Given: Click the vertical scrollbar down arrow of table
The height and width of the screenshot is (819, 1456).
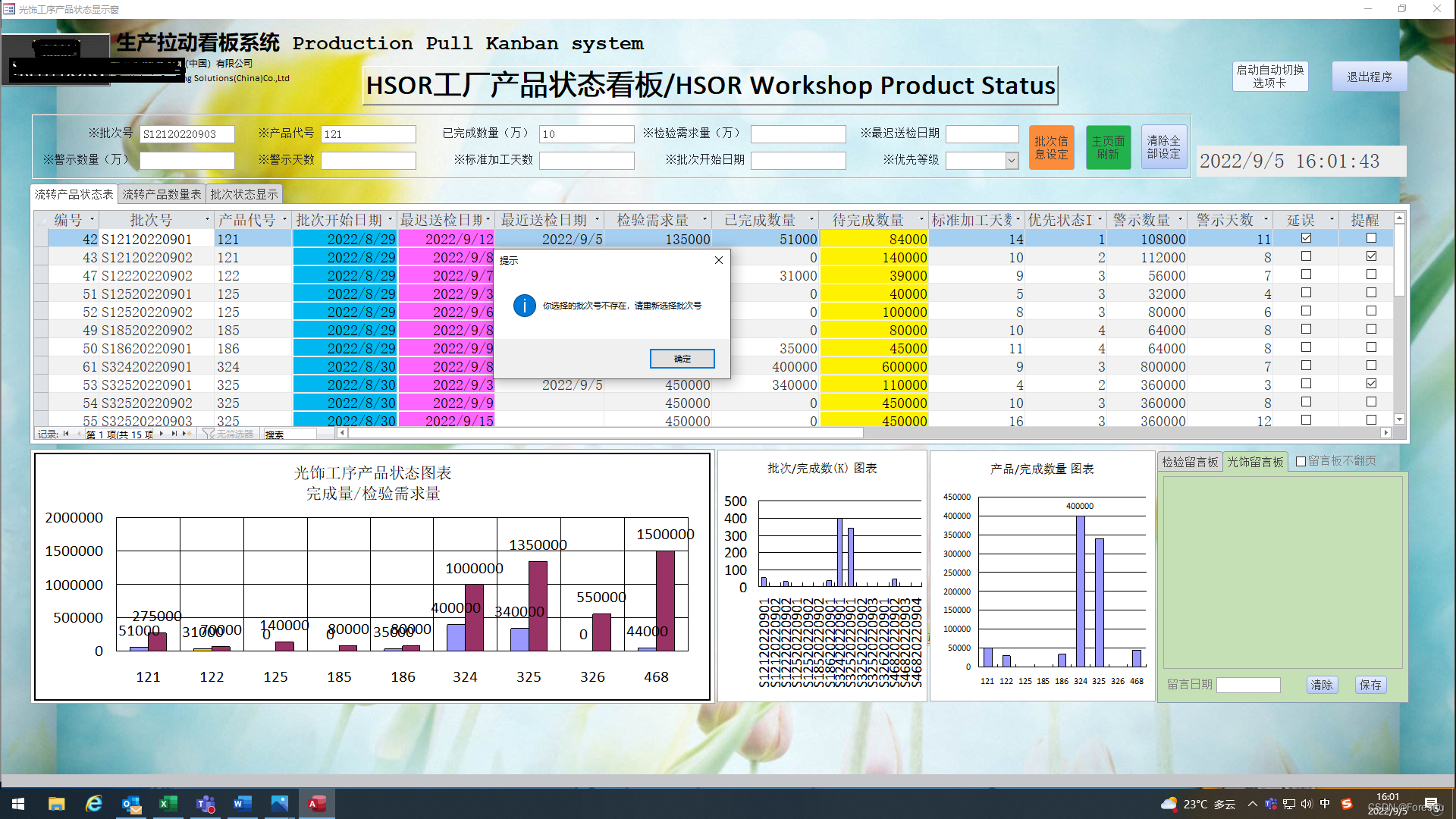Looking at the screenshot, I should click(1400, 419).
